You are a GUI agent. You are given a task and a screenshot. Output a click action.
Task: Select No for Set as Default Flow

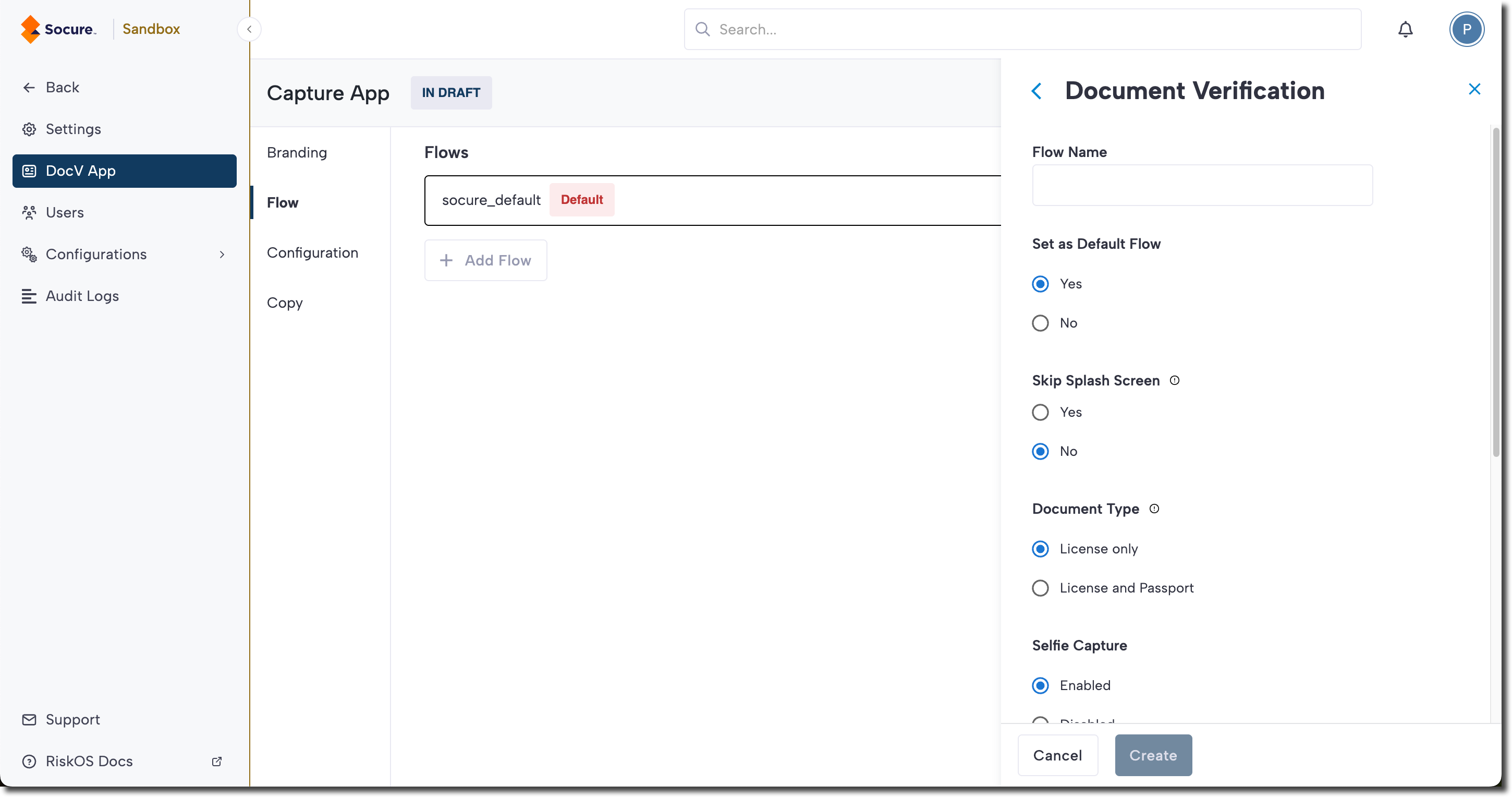point(1040,323)
